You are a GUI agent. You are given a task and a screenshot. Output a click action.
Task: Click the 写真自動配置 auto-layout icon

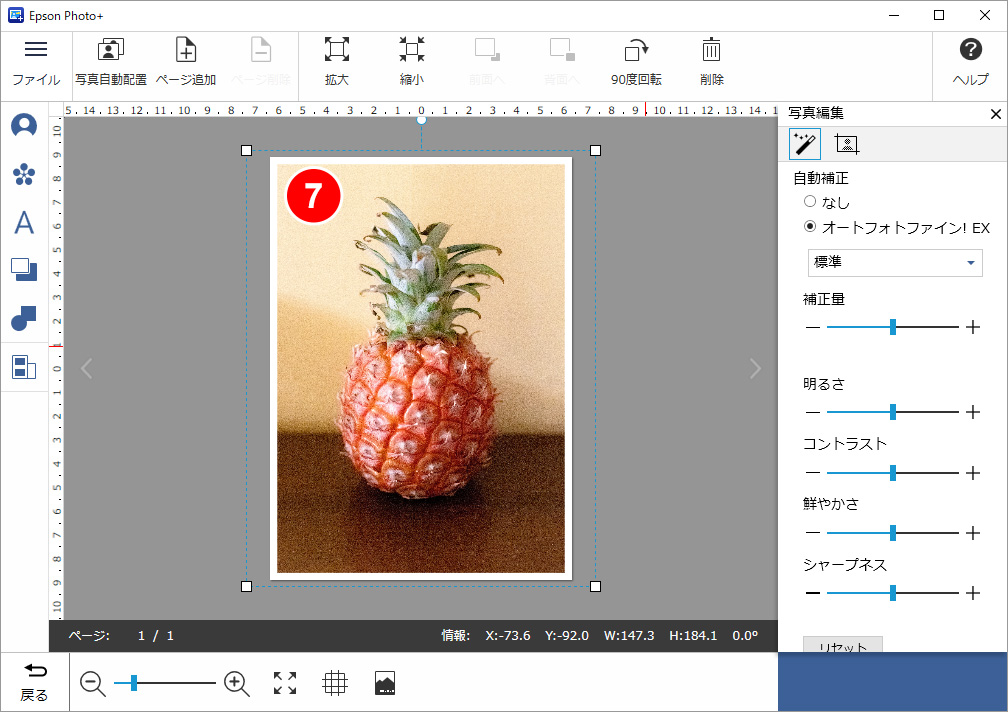tap(110, 51)
